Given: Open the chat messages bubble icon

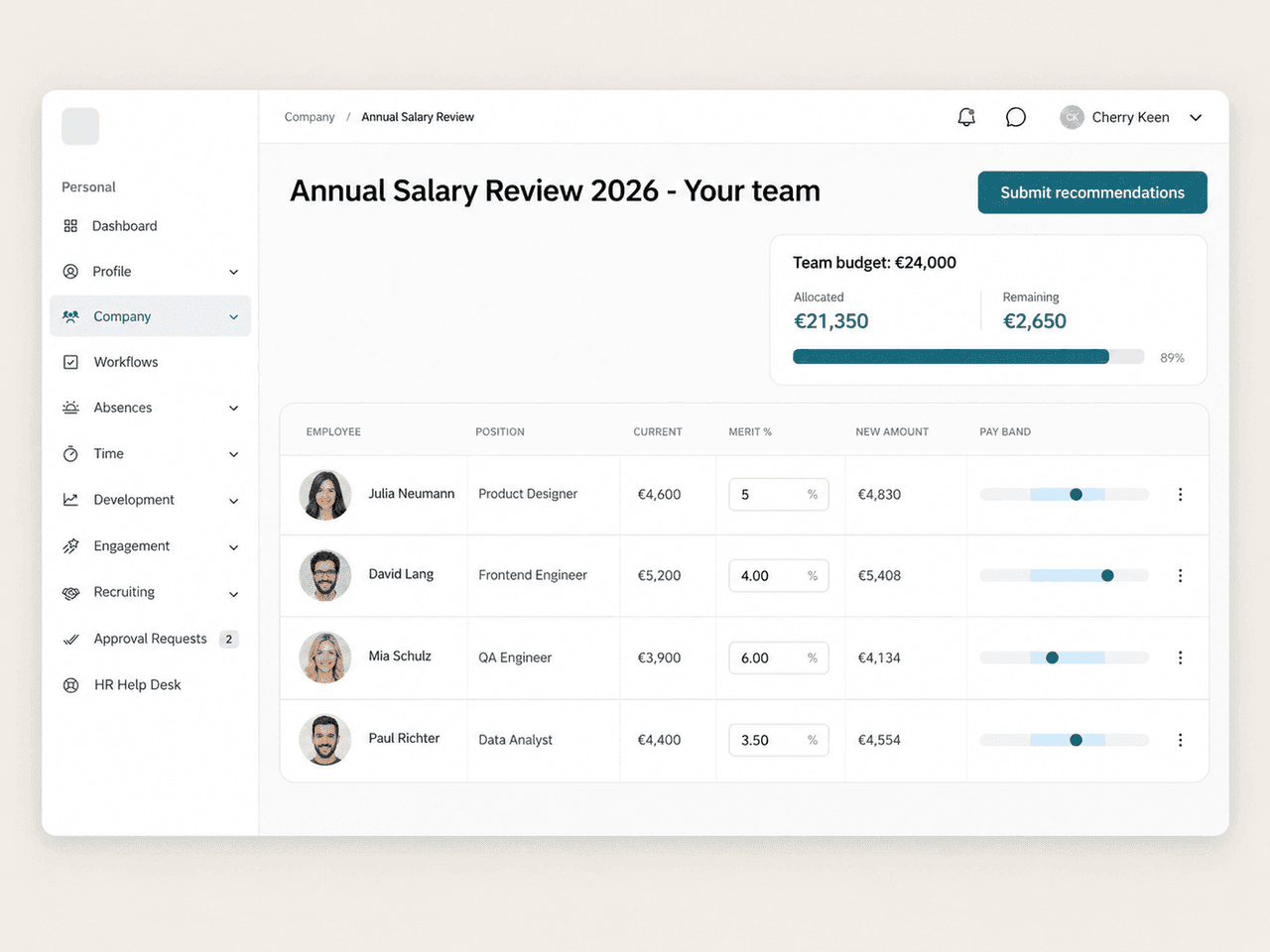Looking at the screenshot, I should click(1015, 117).
